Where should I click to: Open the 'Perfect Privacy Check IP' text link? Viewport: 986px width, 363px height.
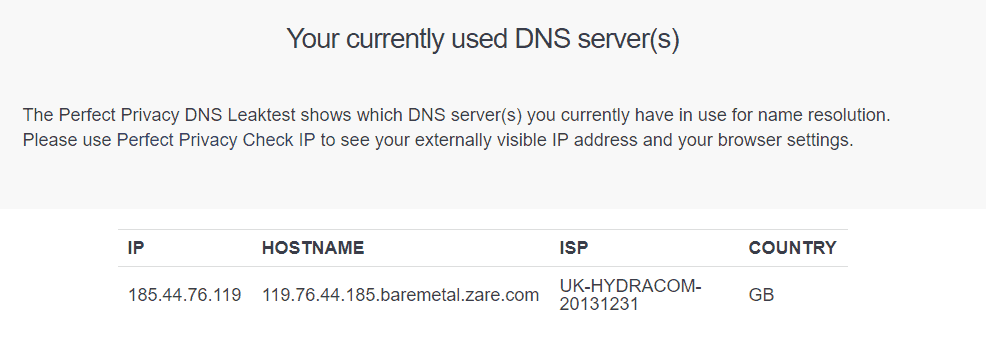[x=216, y=140]
